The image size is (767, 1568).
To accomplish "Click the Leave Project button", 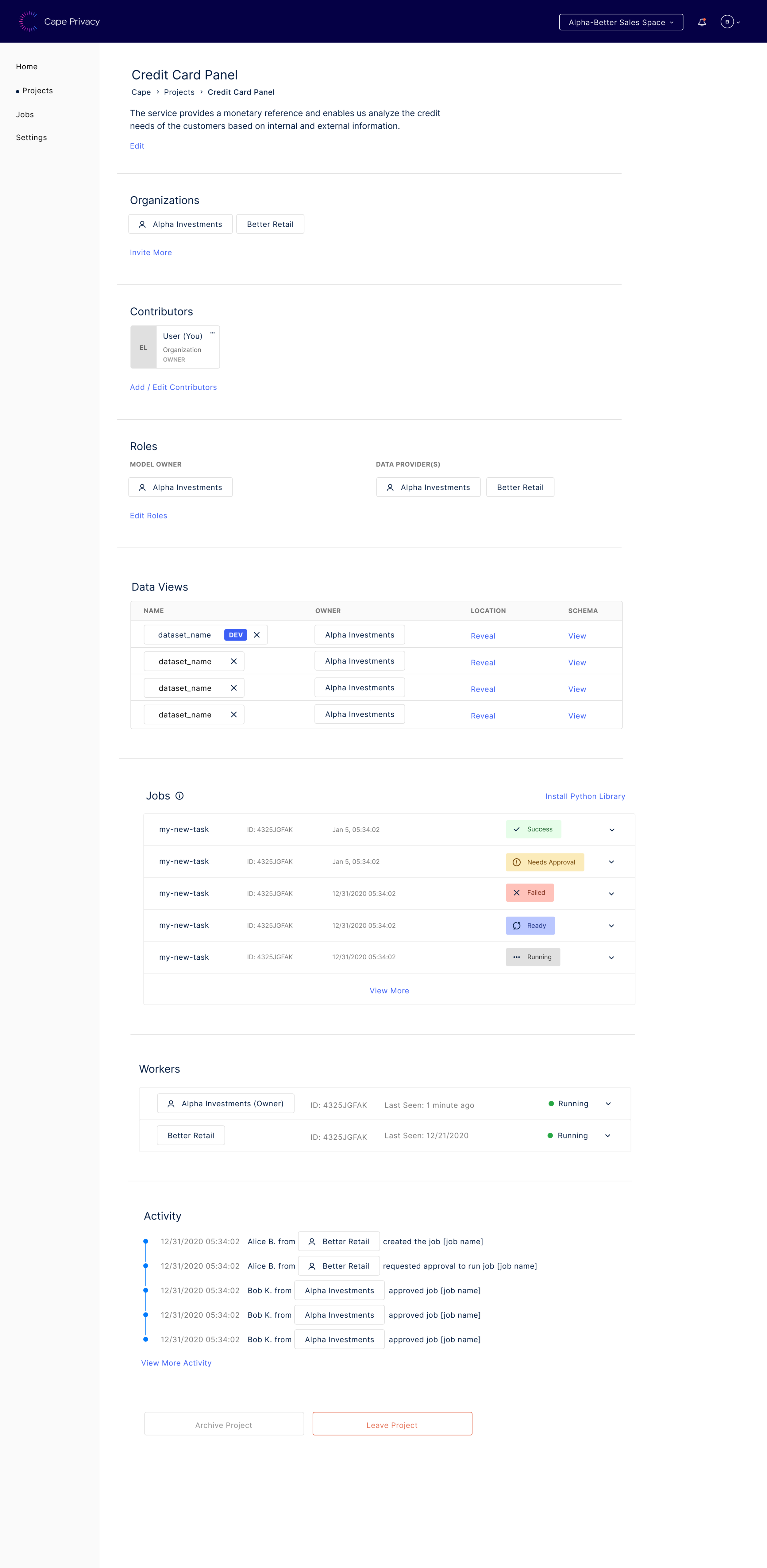I will point(392,1424).
